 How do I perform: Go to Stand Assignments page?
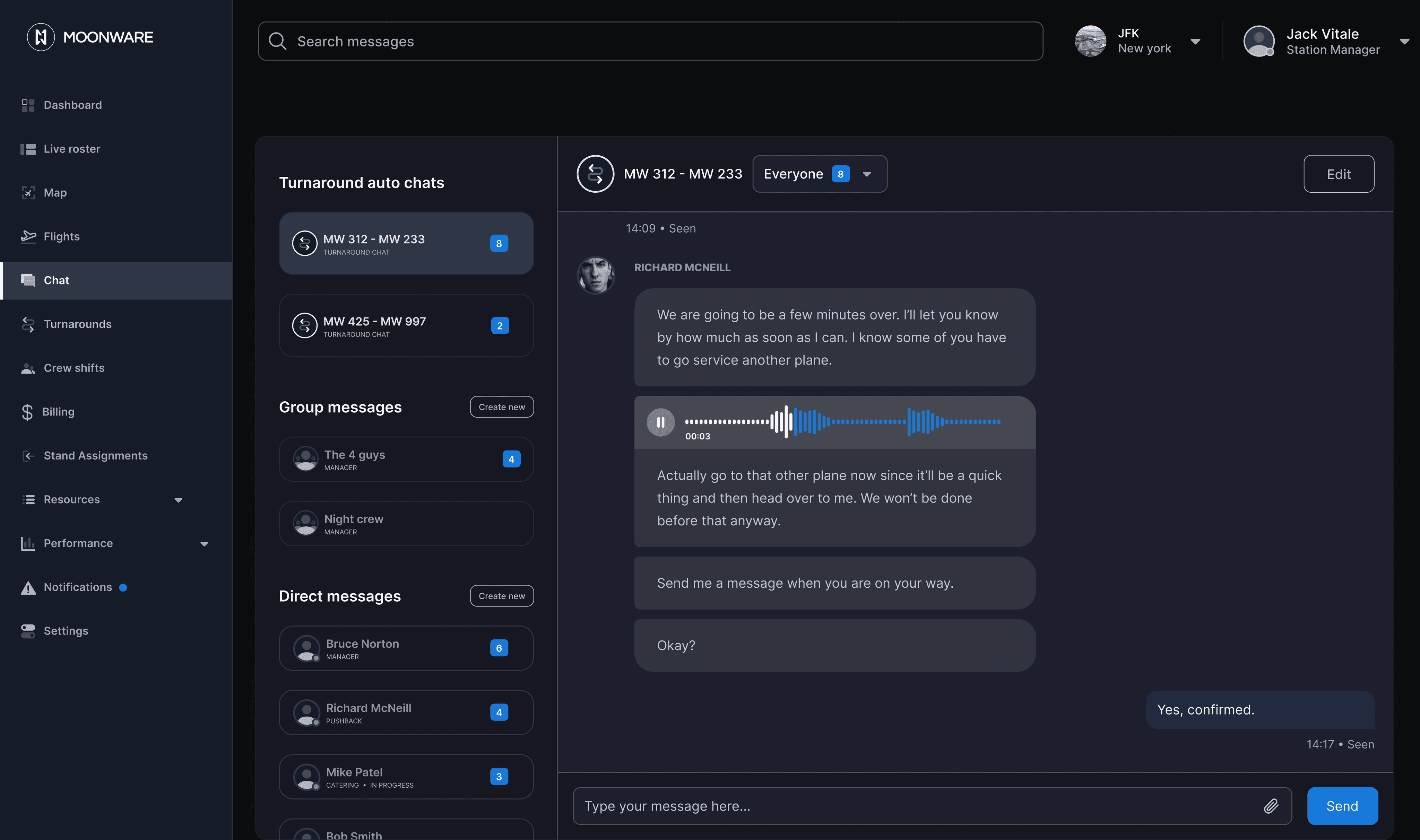(95, 456)
